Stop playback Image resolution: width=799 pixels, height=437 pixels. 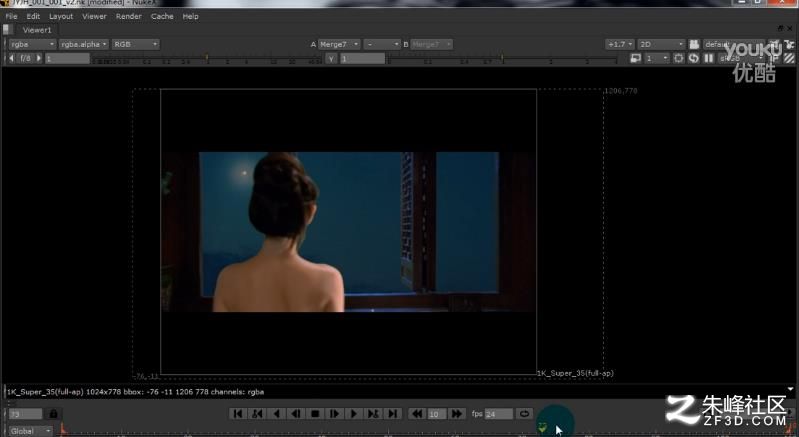pyautogui.click(x=315, y=414)
